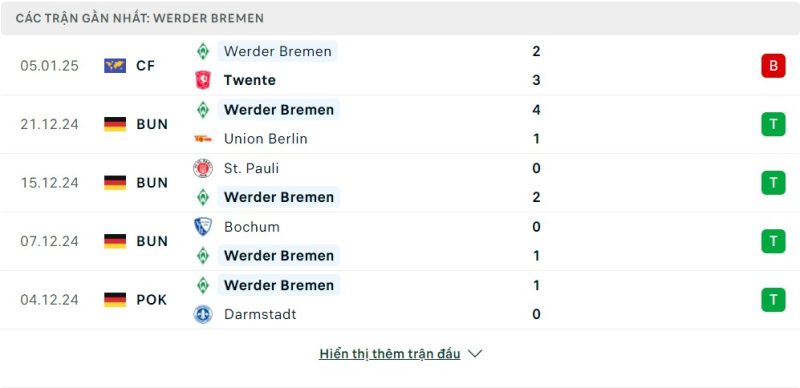Select the Darmstadt team name
The image size is (800, 388).
[x=260, y=314]
